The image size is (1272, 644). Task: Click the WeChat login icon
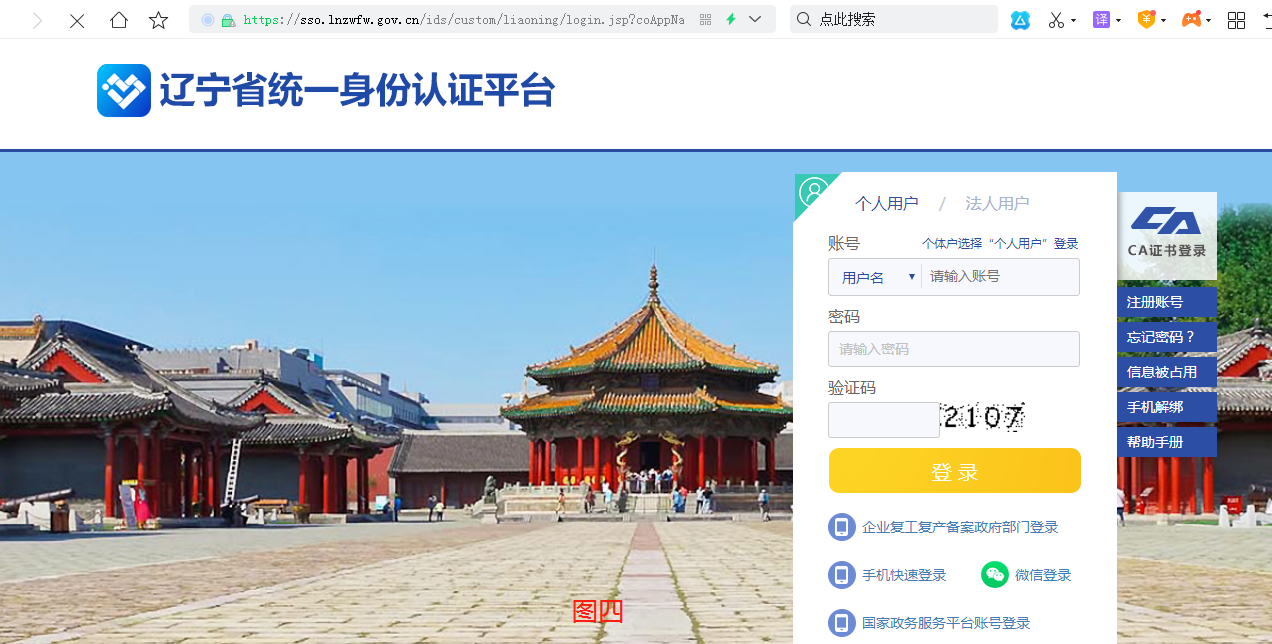click(994, 574)
